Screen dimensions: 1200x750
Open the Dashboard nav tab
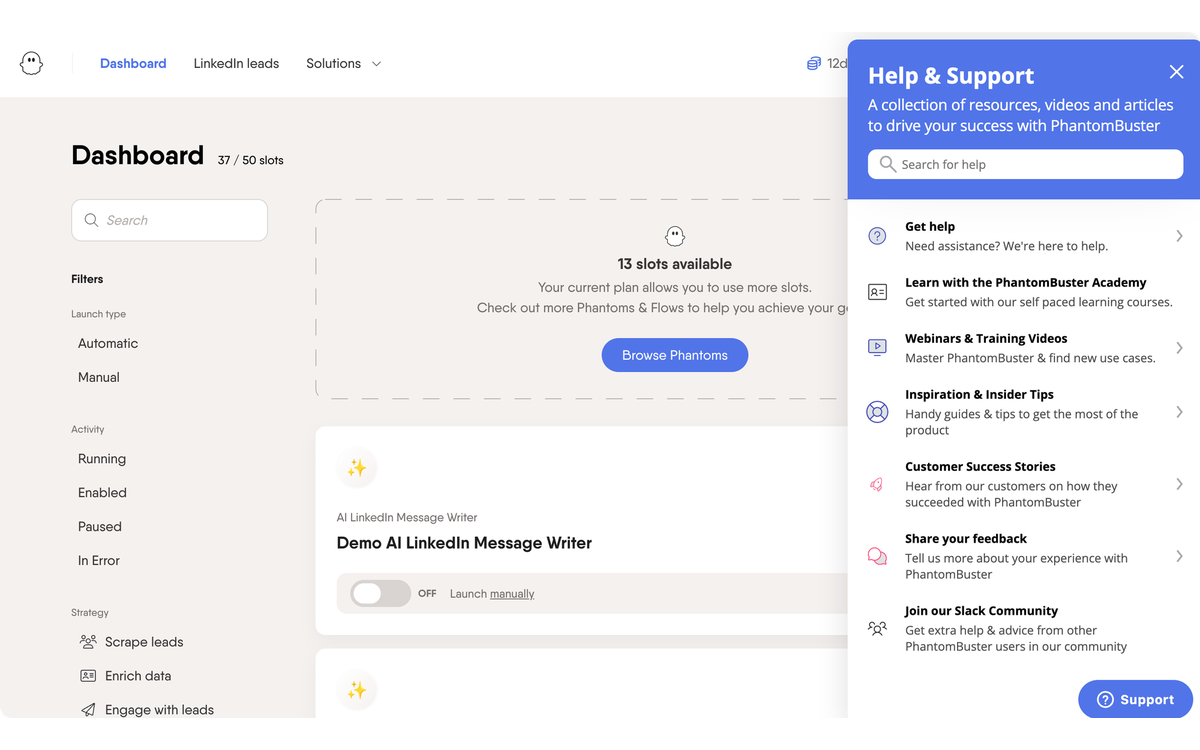133,63
